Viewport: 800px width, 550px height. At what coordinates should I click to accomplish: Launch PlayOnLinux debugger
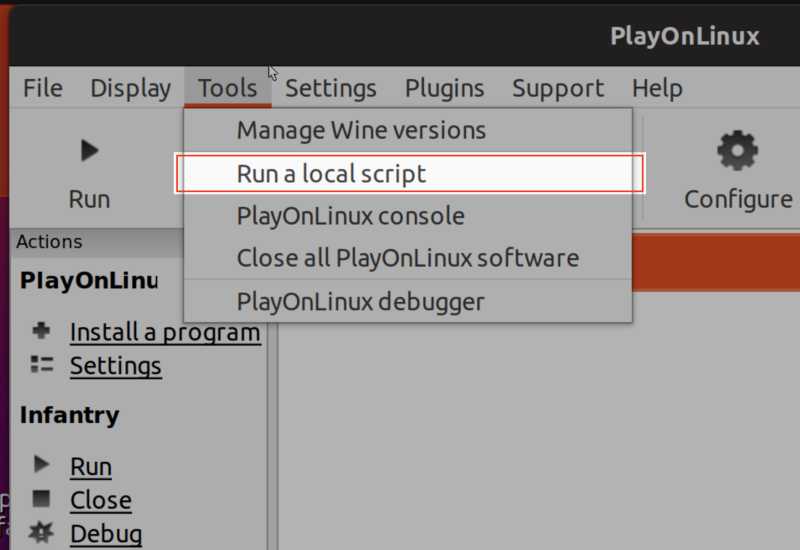click(x=408, y=302)
